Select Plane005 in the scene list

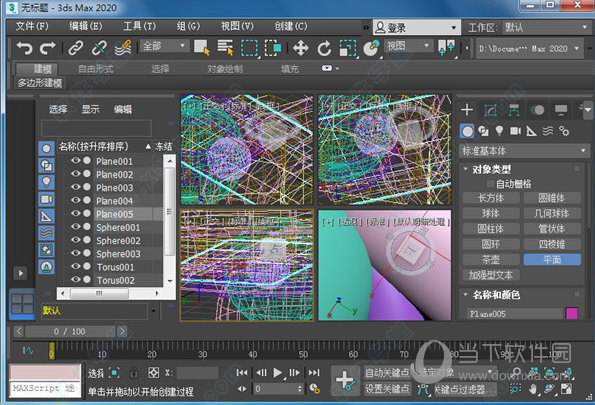pyautogui.click(x=115, y=214)
